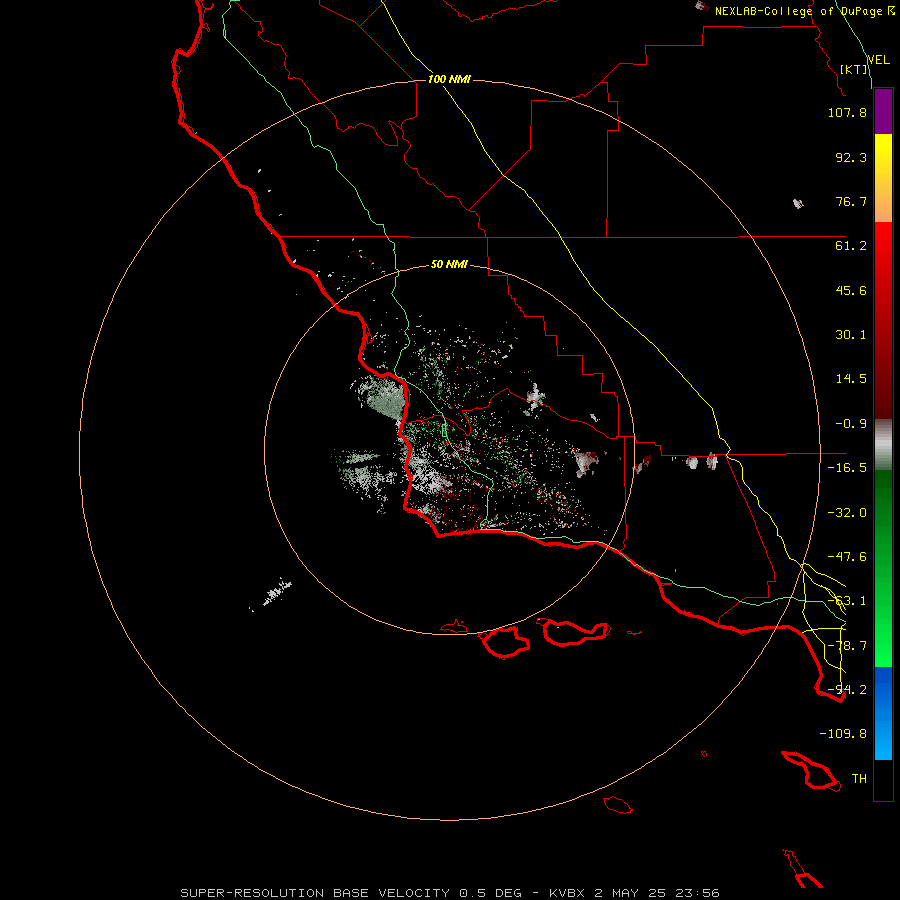Click the -0.9 legend value
Image resolution: width=900 pixels, height=900 pixels.
tap(851, 424)
